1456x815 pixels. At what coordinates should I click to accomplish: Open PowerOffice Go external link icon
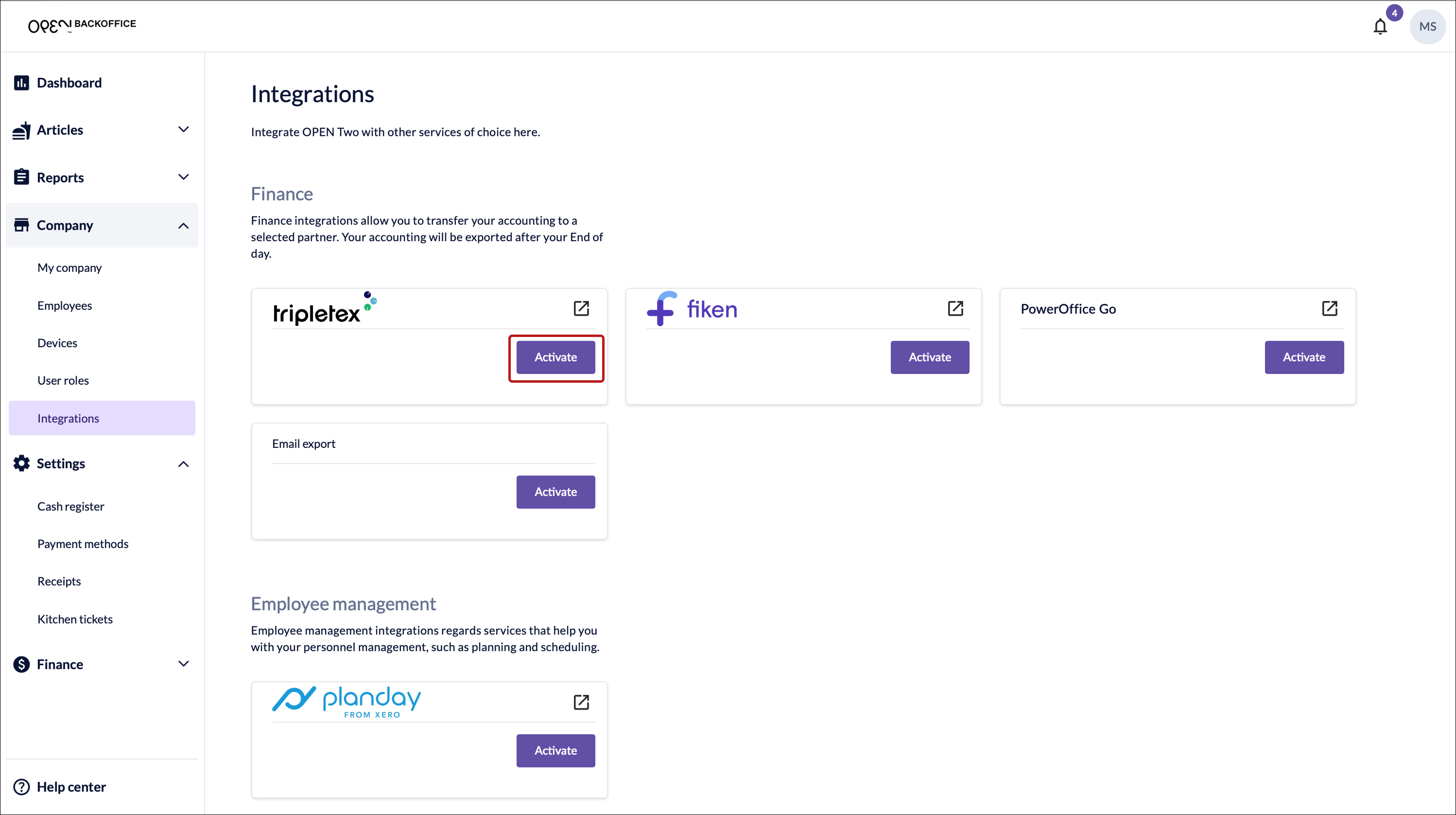click(x=1329, y=308)
